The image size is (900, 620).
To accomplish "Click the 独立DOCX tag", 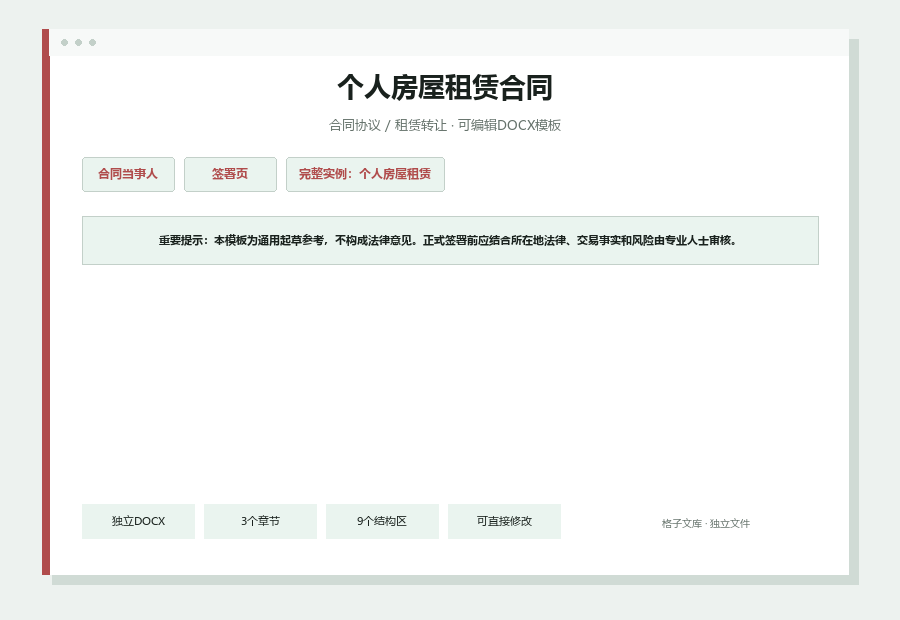I will point(138,521).
